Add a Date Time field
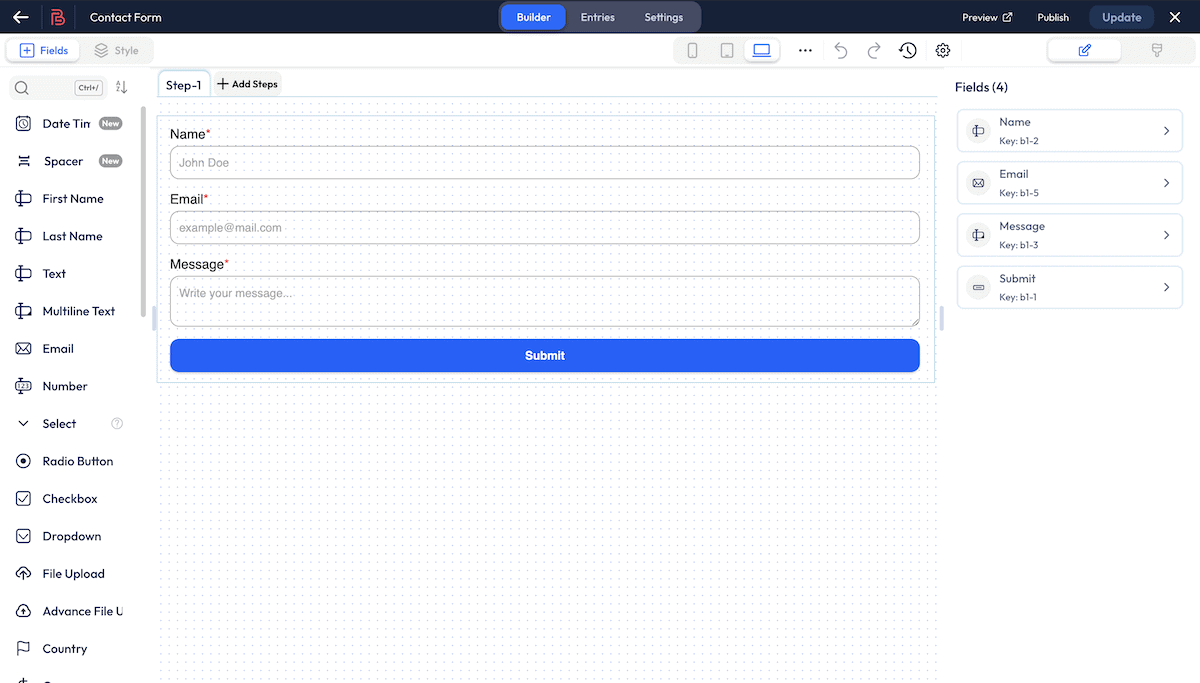1200x683 pixels. click(x=68, y=124)
